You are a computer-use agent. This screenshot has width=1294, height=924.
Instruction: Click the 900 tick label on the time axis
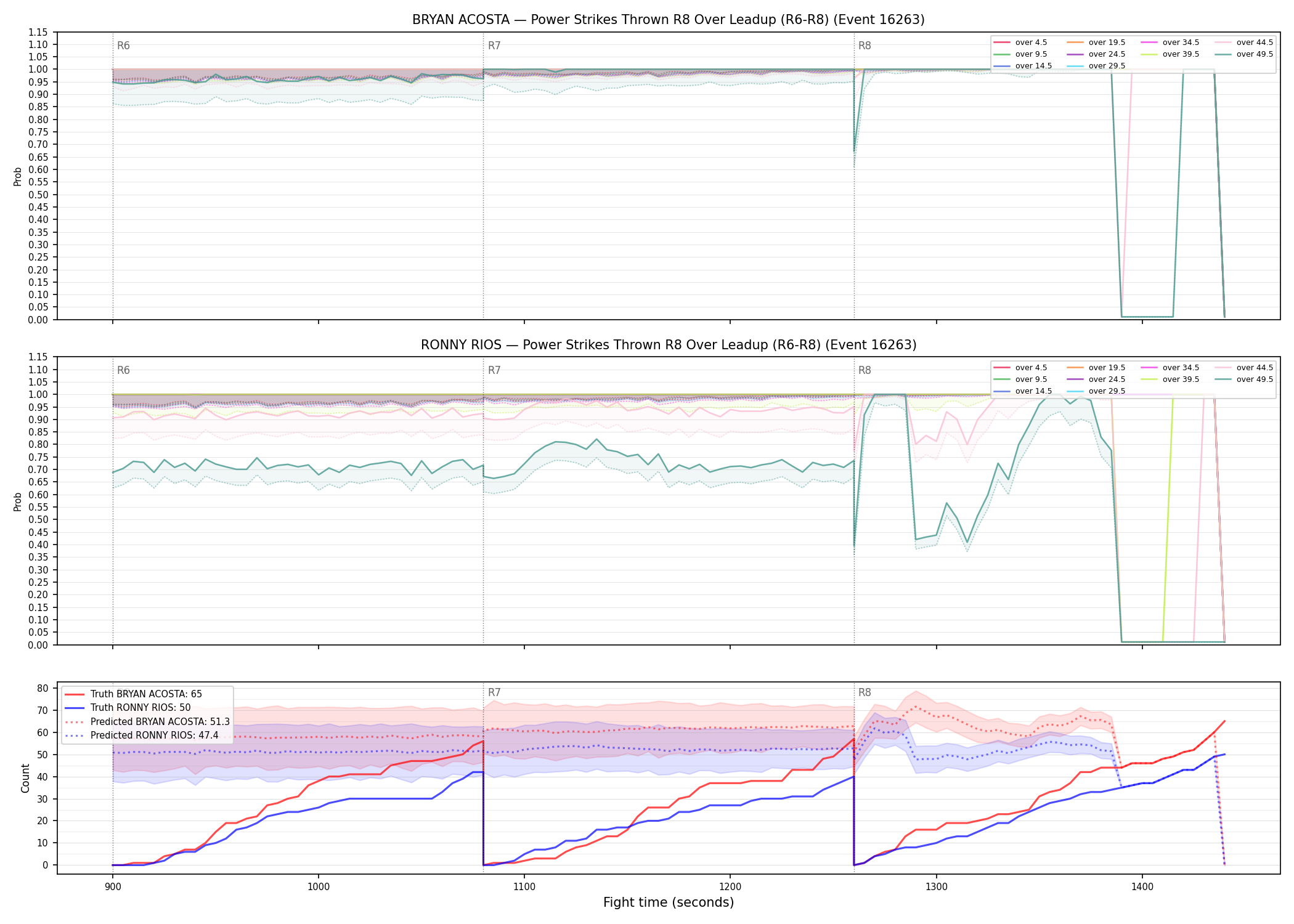click(x=112, y=886)
